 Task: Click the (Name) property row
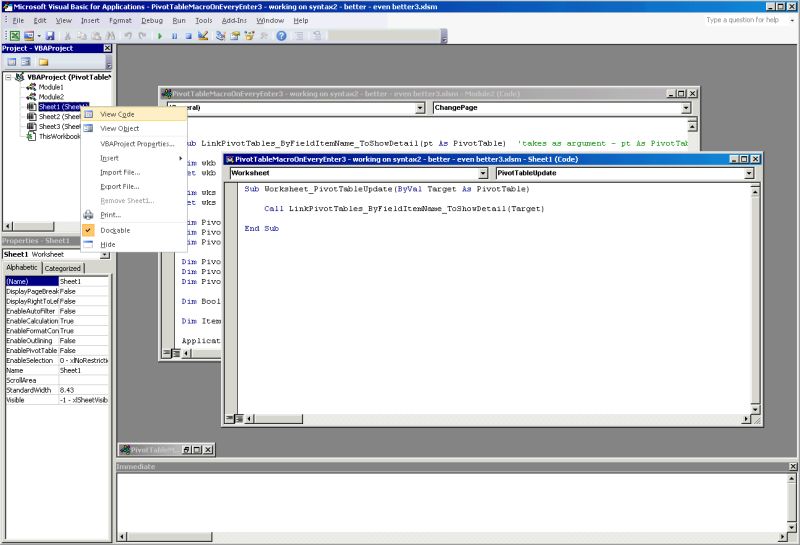[57, 281]
